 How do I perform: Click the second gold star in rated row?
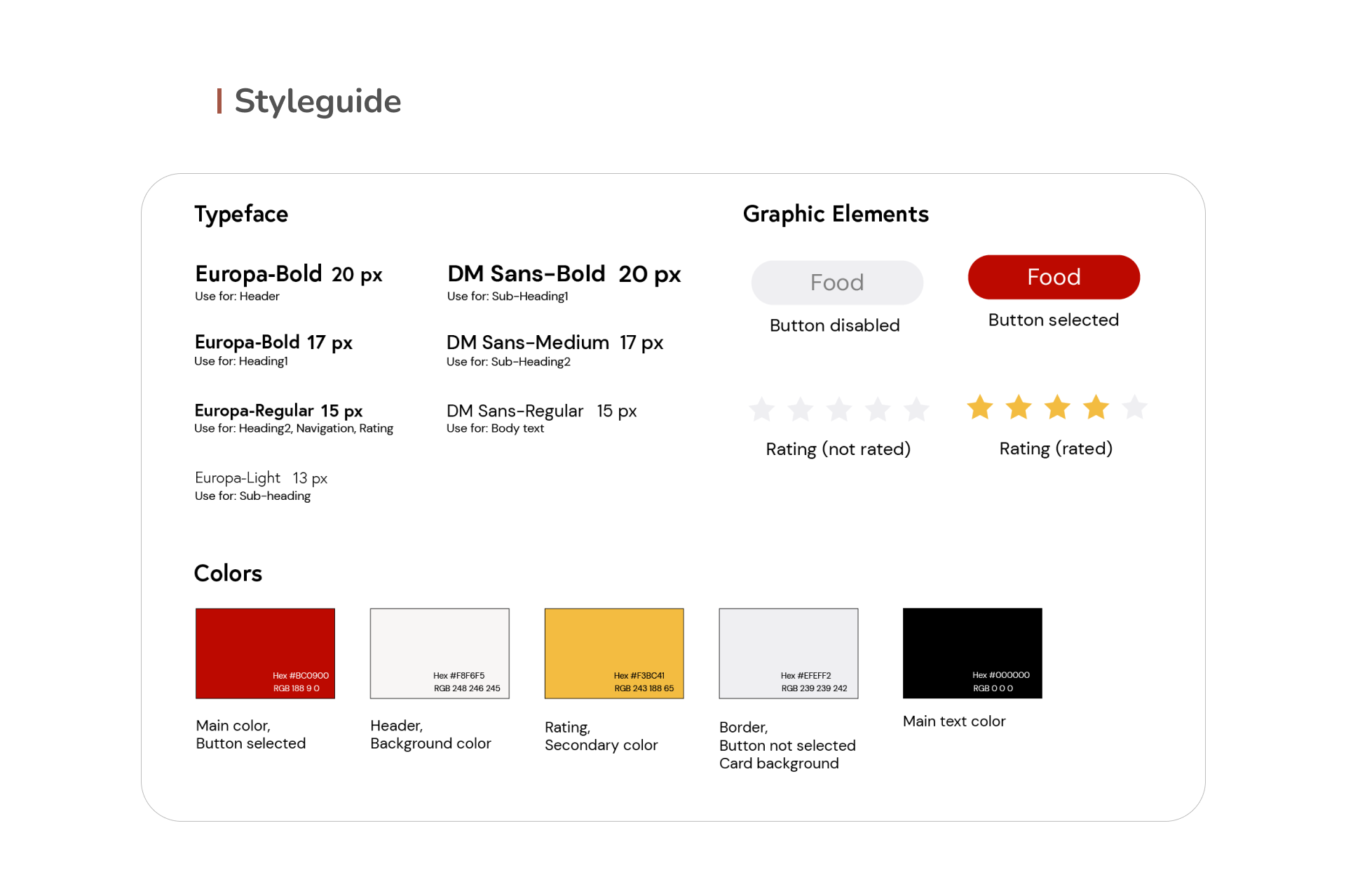(1019, 407)
